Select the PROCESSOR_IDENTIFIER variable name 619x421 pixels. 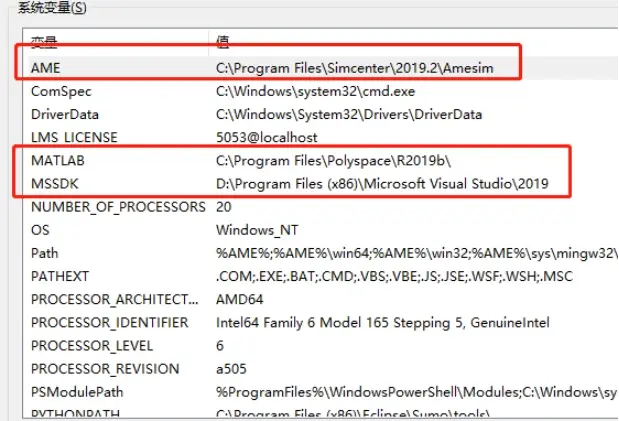[110, 323]
